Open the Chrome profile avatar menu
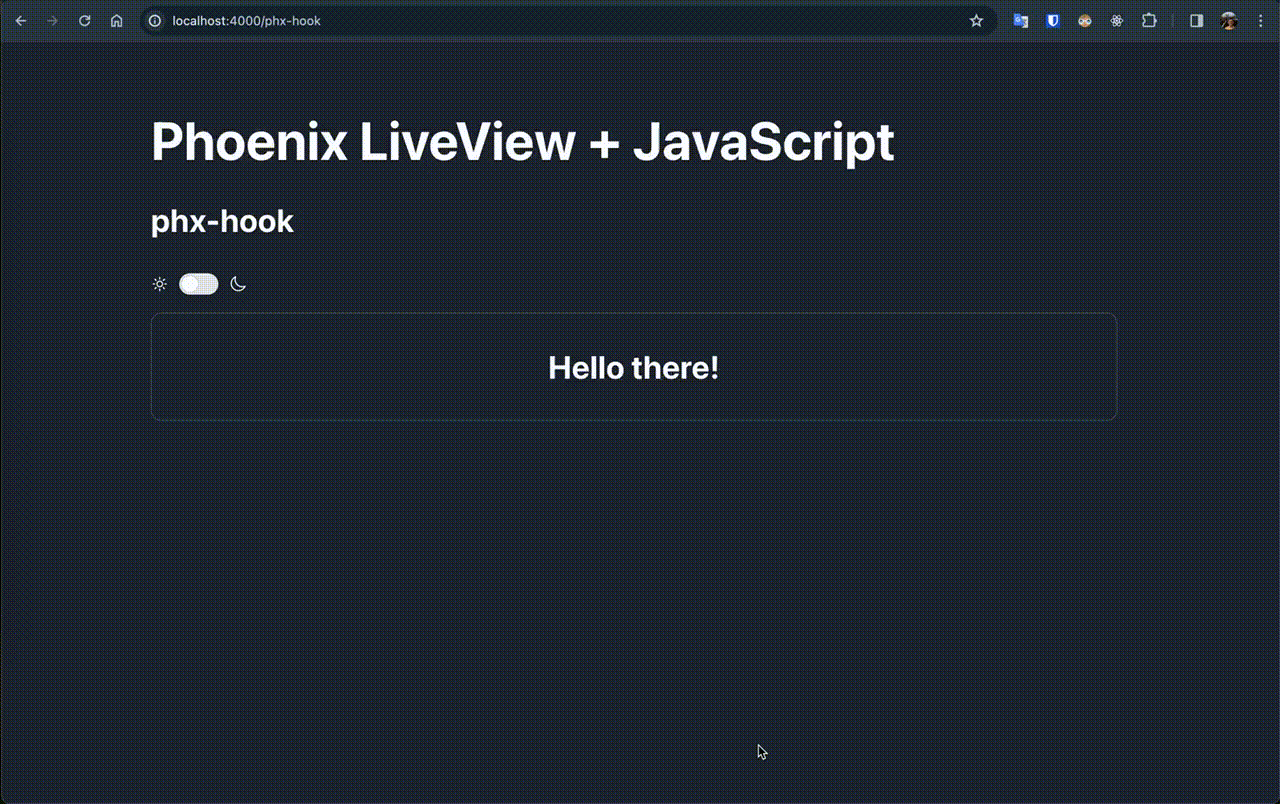1280x804 pixels. pos(1228,20)
